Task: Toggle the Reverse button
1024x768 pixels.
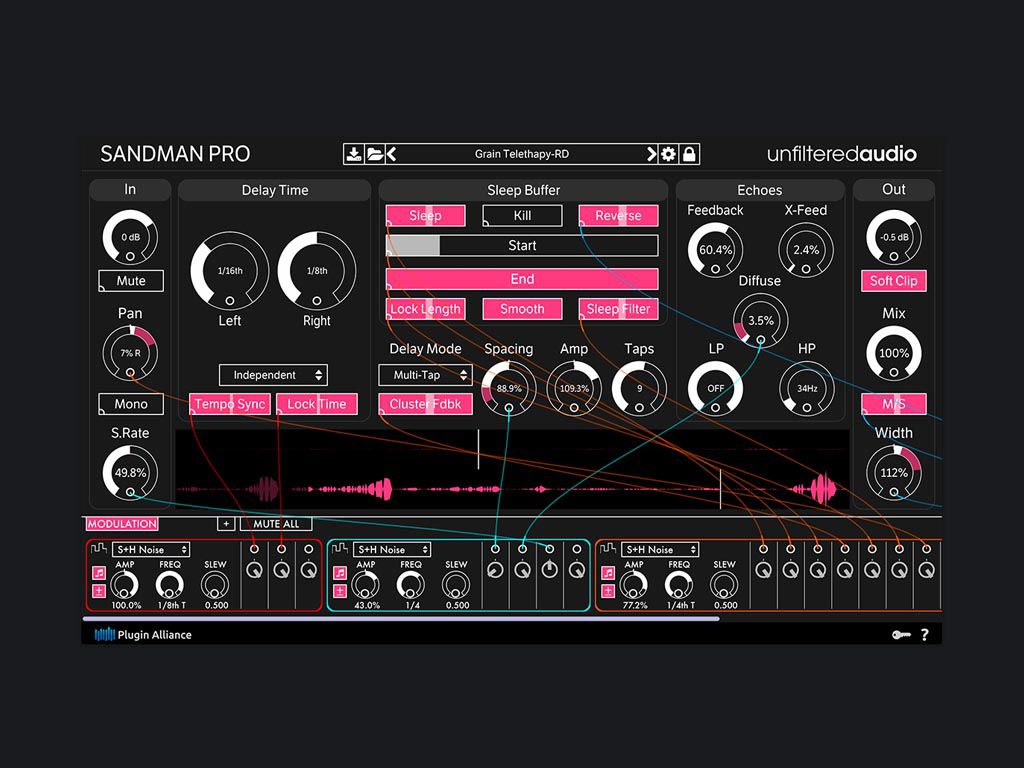Action: (x=618, y=216)
